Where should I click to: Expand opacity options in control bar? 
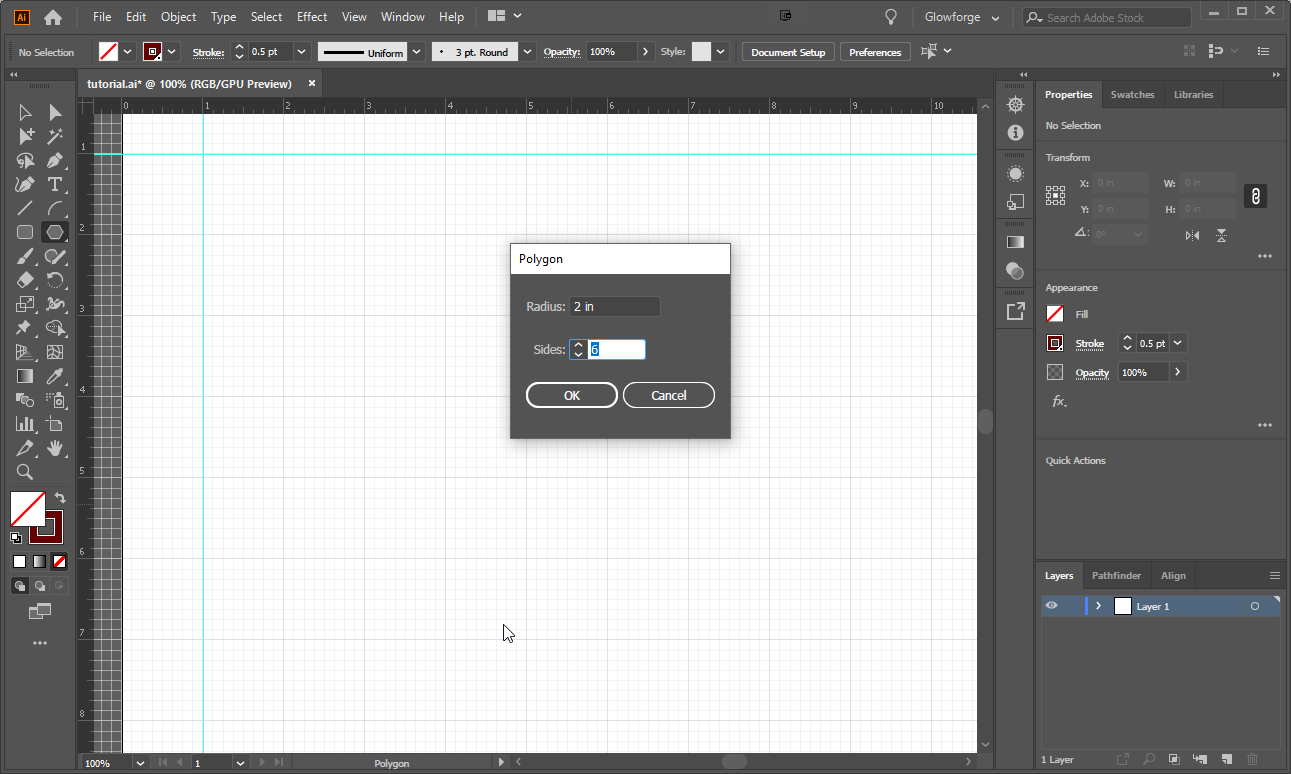coord(646,52)
